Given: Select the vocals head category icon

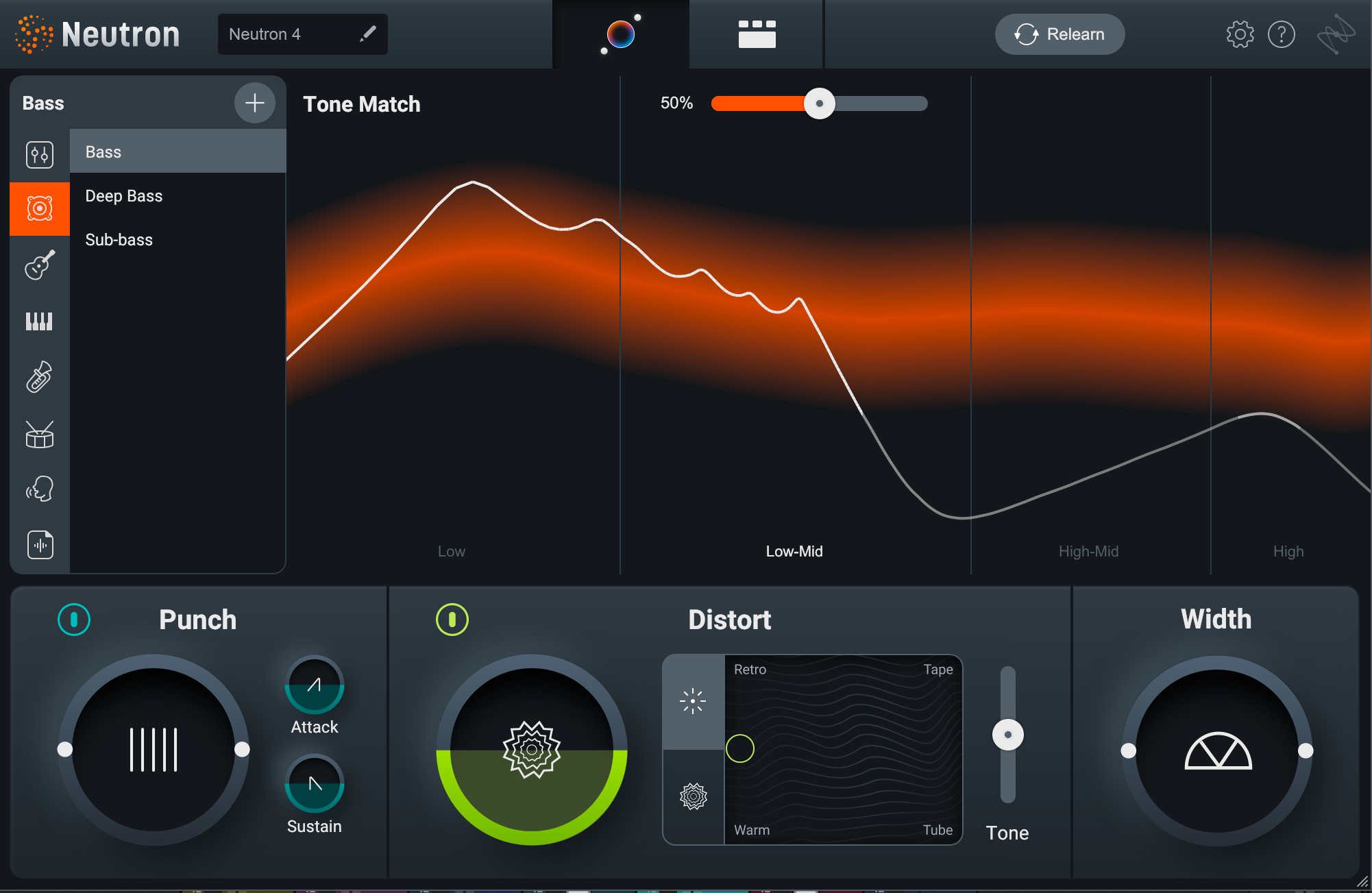Looking at the screenshot, I should tap(40, 489).
